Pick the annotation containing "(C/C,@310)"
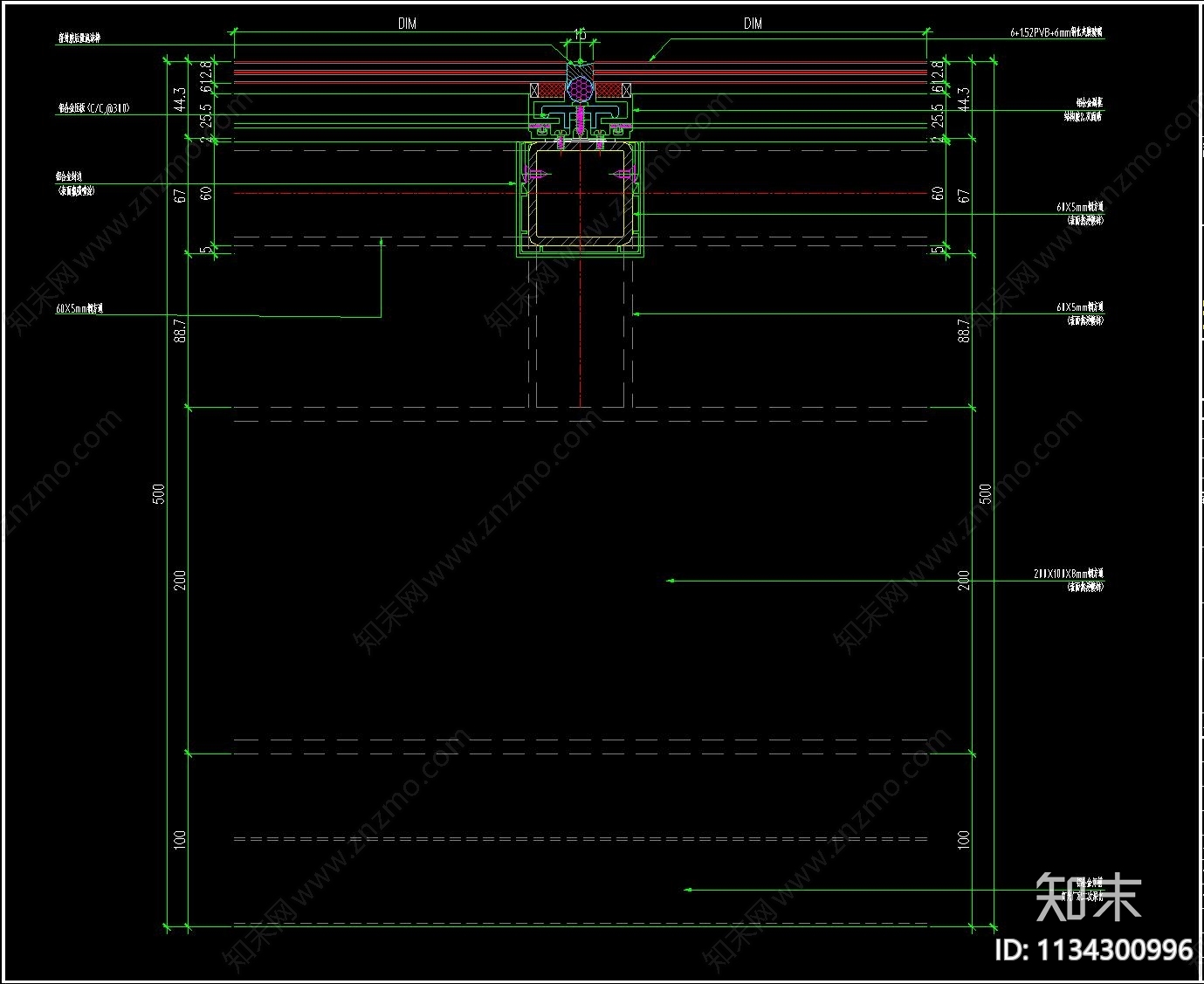 point(94,108)
